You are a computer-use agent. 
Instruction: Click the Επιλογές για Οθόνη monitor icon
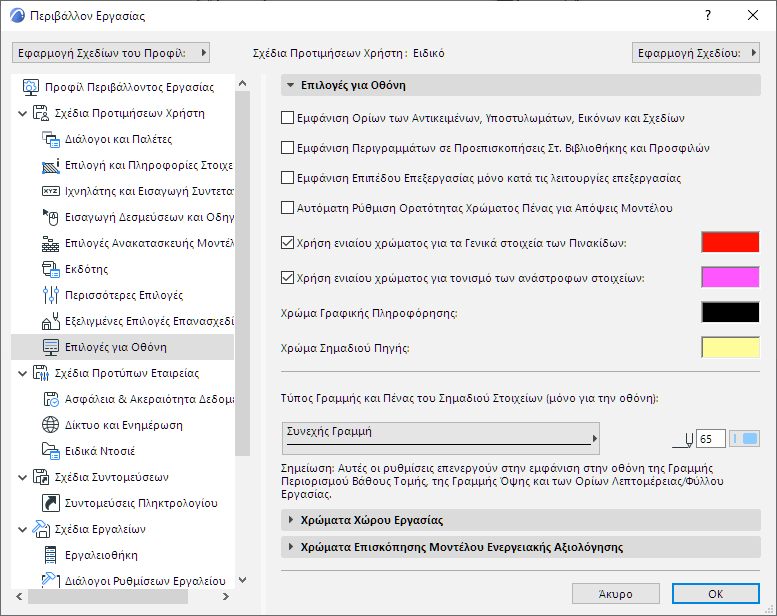tap(51, 347)
